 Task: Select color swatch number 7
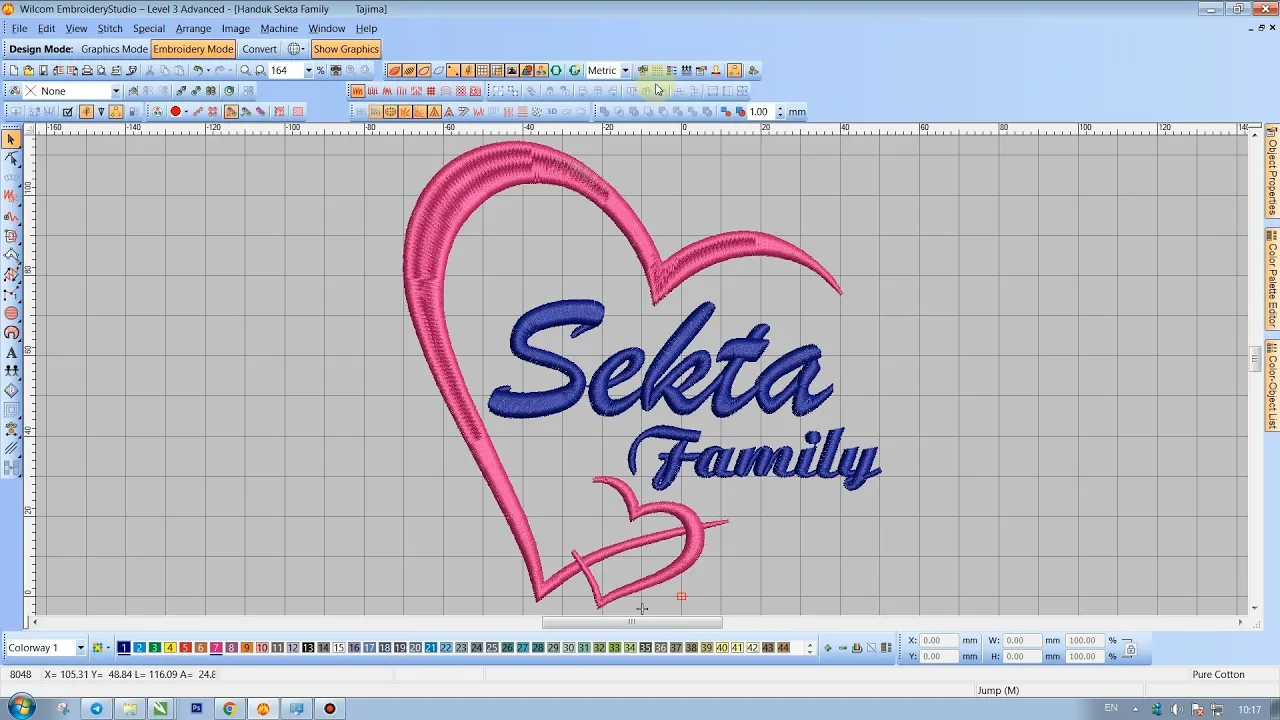pos(216,648)
